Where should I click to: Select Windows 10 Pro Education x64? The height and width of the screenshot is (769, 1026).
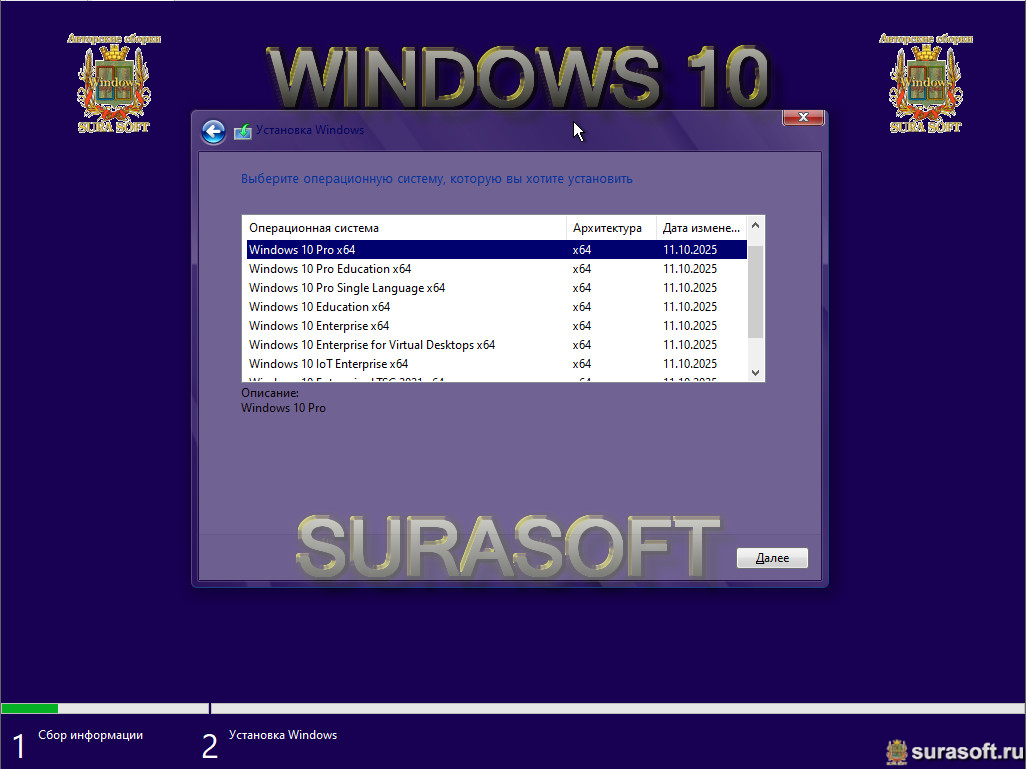coord(330,269)
